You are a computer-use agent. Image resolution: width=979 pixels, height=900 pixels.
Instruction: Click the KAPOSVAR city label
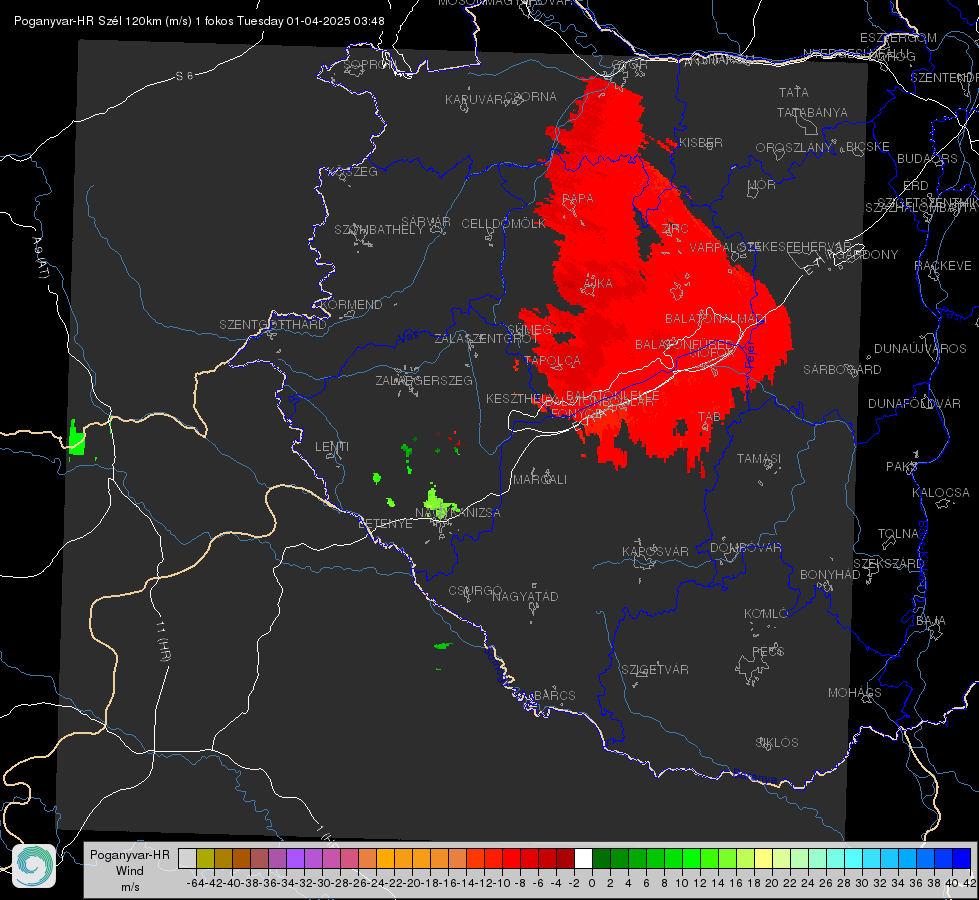tap(655, 551)
